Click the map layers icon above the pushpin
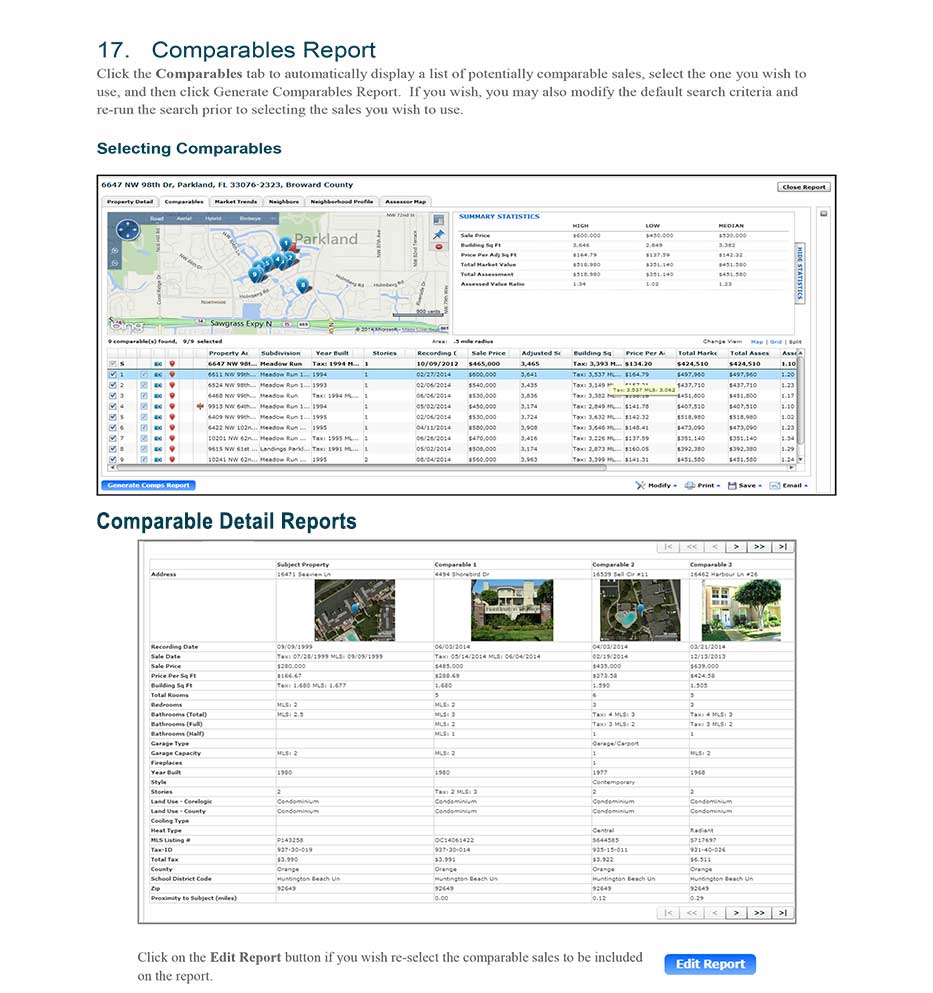 (x=438, y=220)
